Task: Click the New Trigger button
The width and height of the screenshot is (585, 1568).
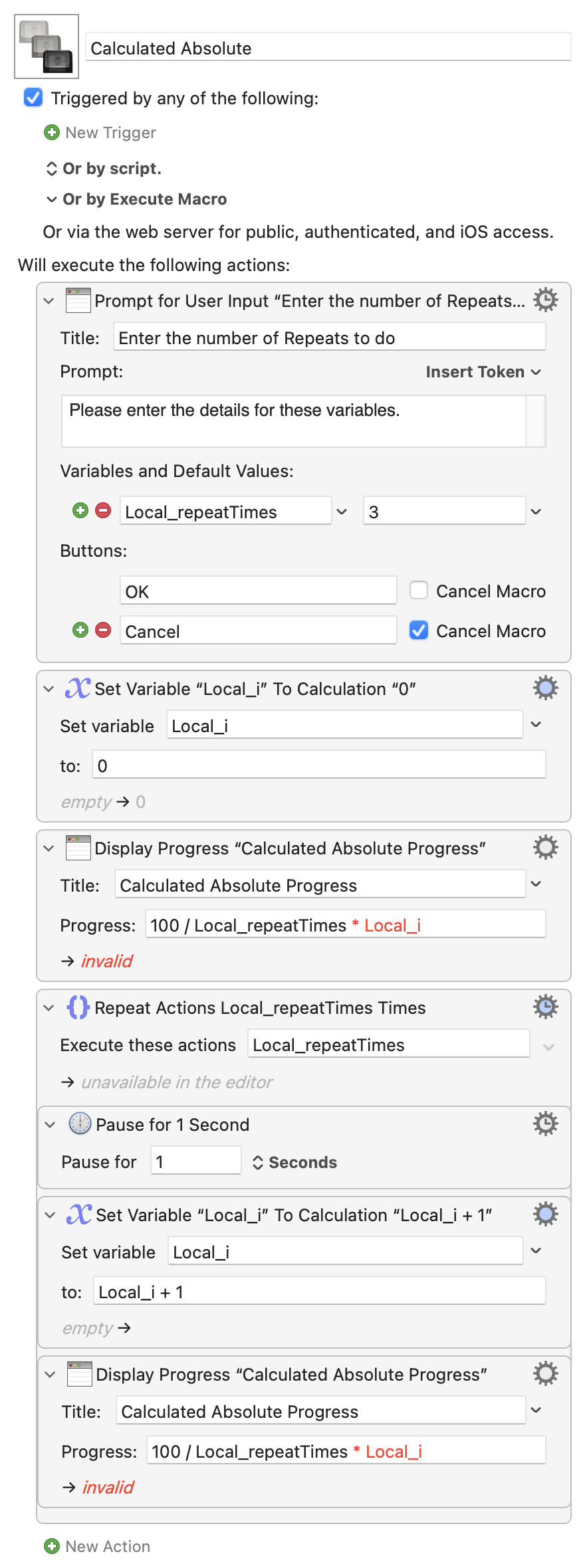Action: (x=101, y=133)
